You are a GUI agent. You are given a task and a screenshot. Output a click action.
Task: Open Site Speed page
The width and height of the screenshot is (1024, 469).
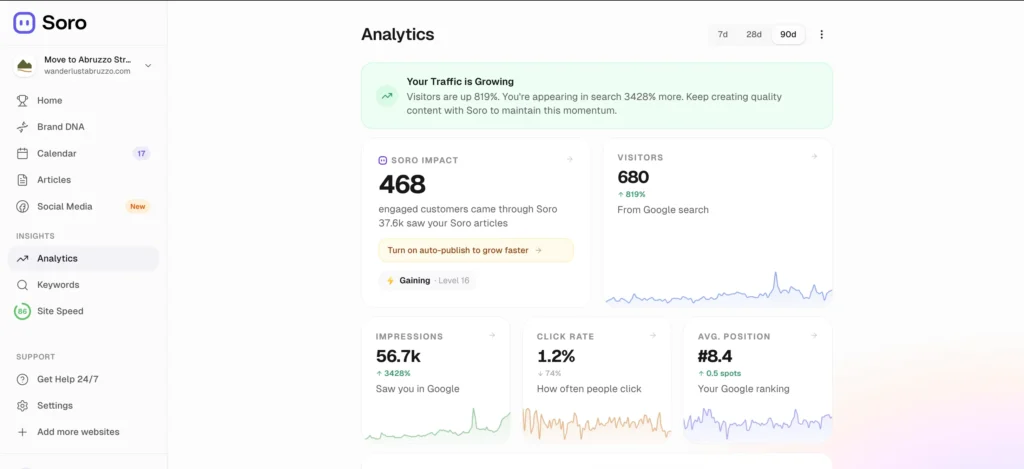coord(83,312)
